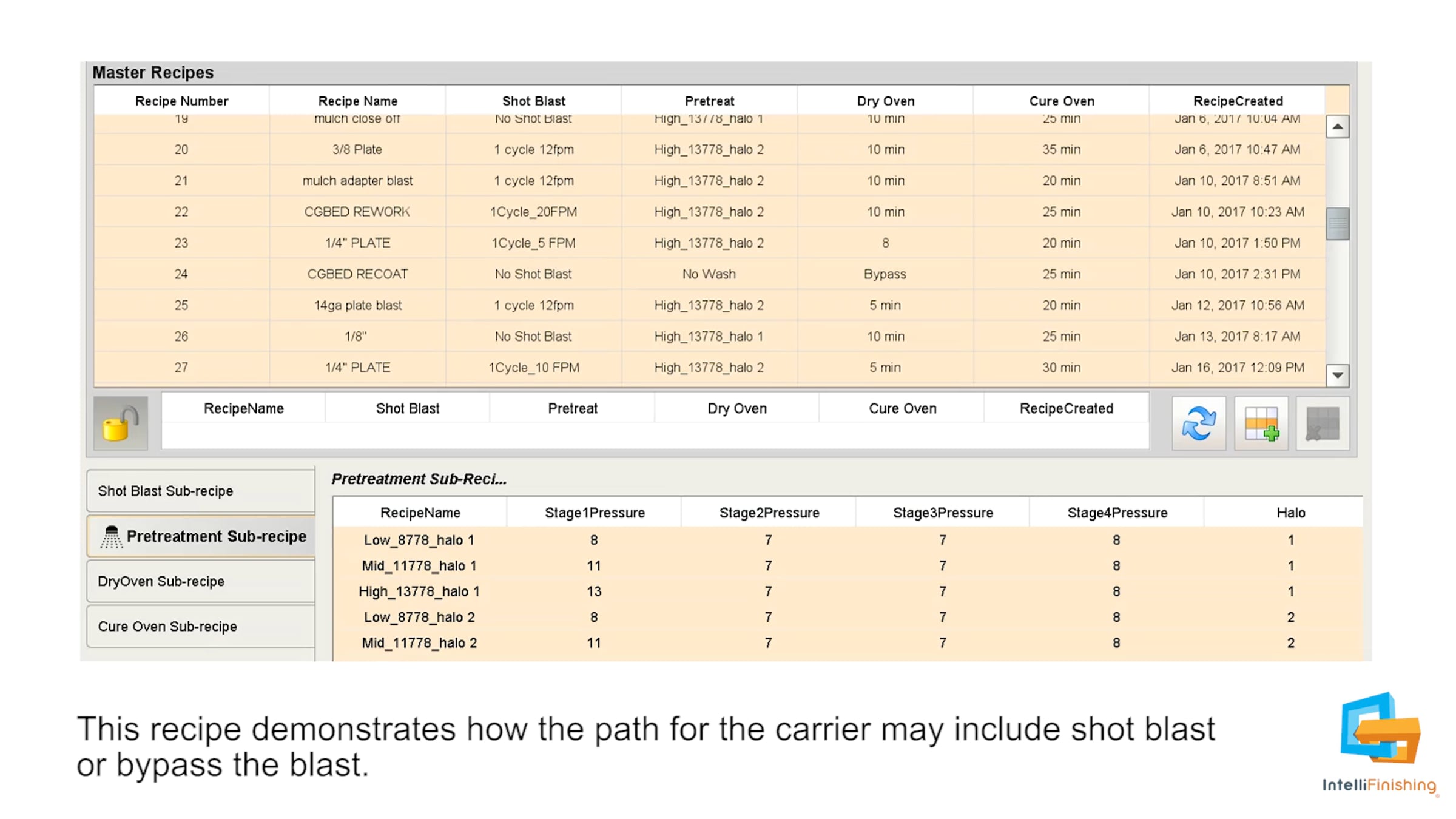The height and width of the screenshot is (819, 1456).
Task: Sort by the Recipe Number column header
Action: (181, 101)
